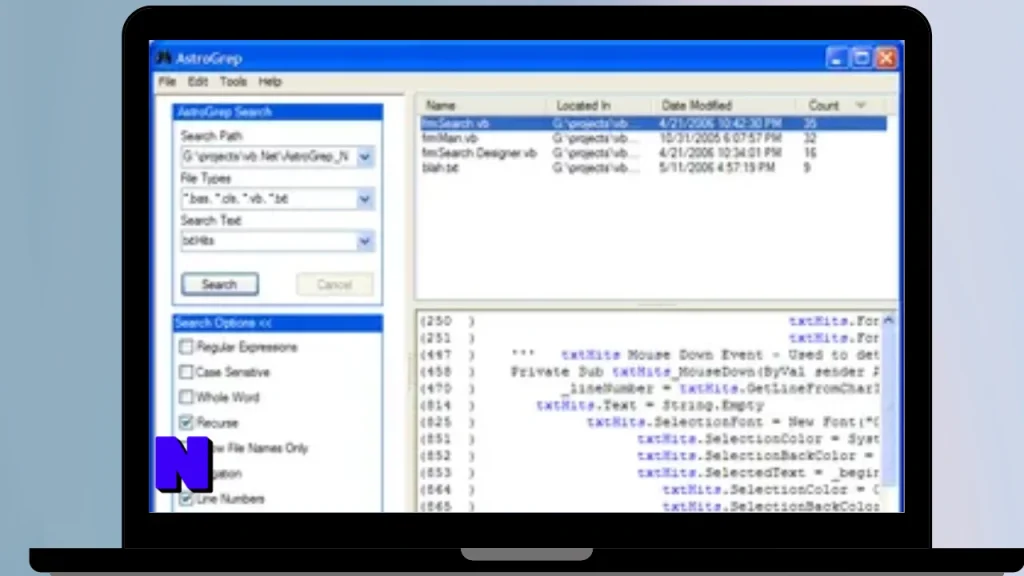The image size is (1024, 576).
Task: Toggle the Line Numbers checkbox
Action: tap(186, 499)
